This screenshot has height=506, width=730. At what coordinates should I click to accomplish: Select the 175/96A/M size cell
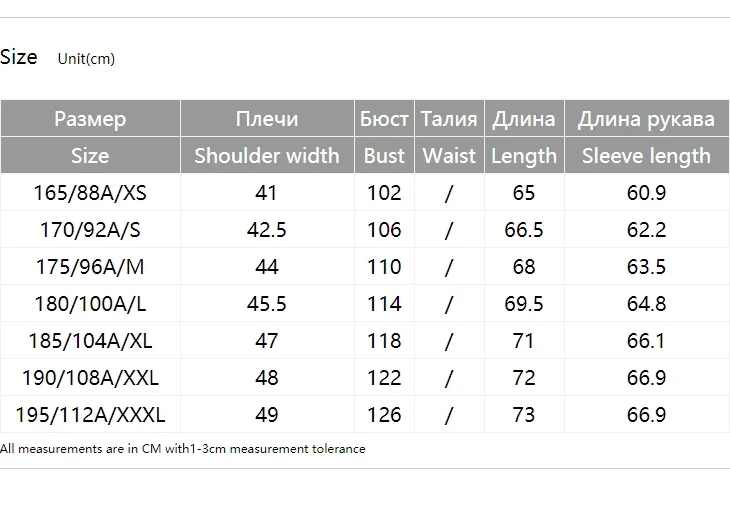90,266
